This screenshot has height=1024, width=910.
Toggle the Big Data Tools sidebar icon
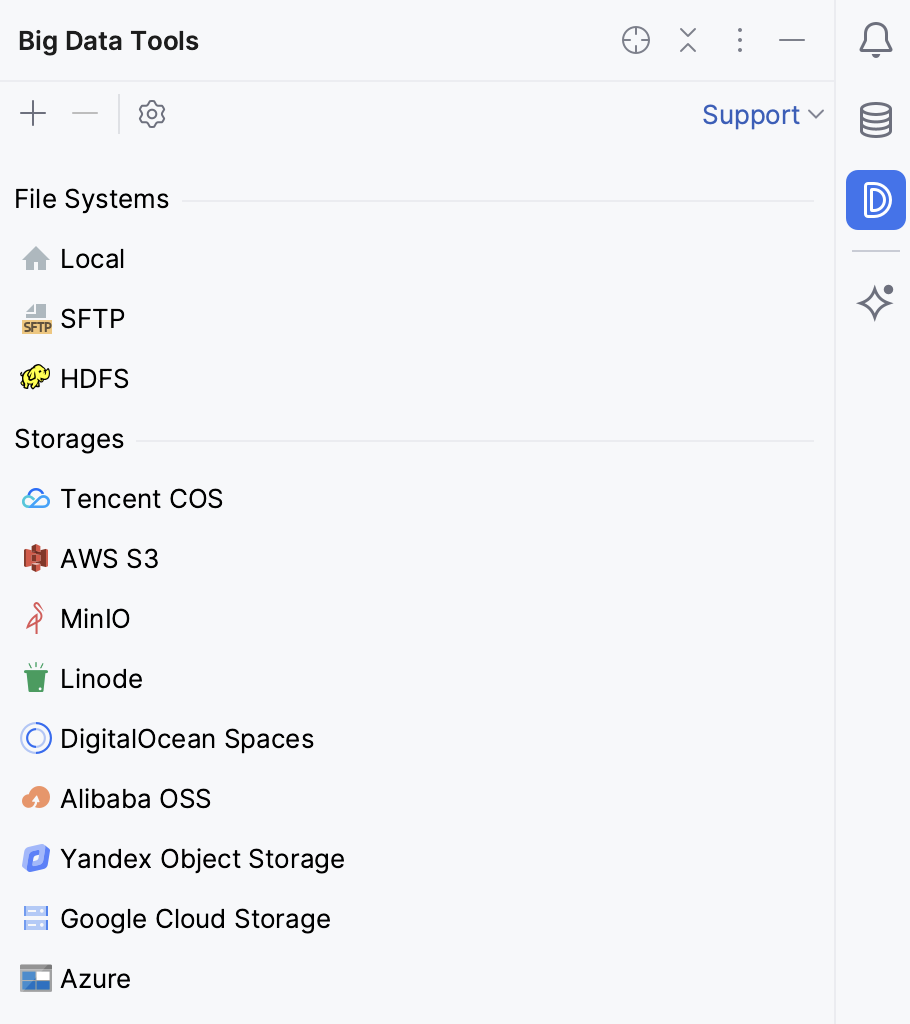(x=875, y=200)
